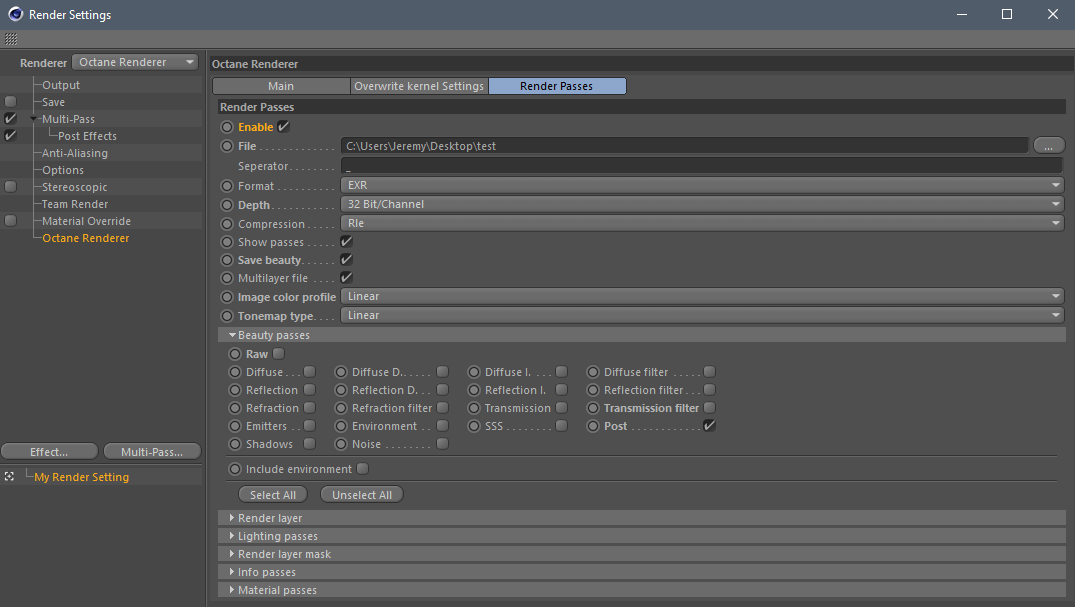The image size is (1075, 607).
Task: Open the Format EXR dropdown
Action: [x=702, y=185]
